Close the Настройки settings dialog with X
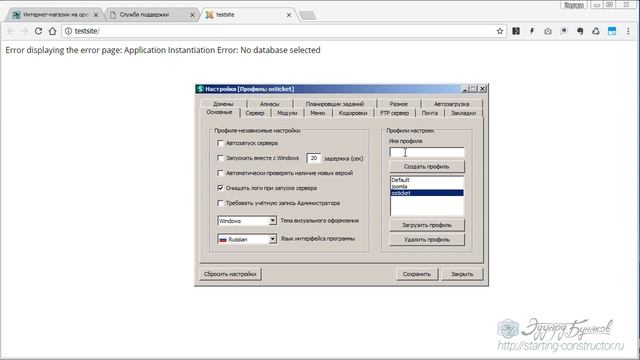The image size is (640, 360). [x=482, y=89]
